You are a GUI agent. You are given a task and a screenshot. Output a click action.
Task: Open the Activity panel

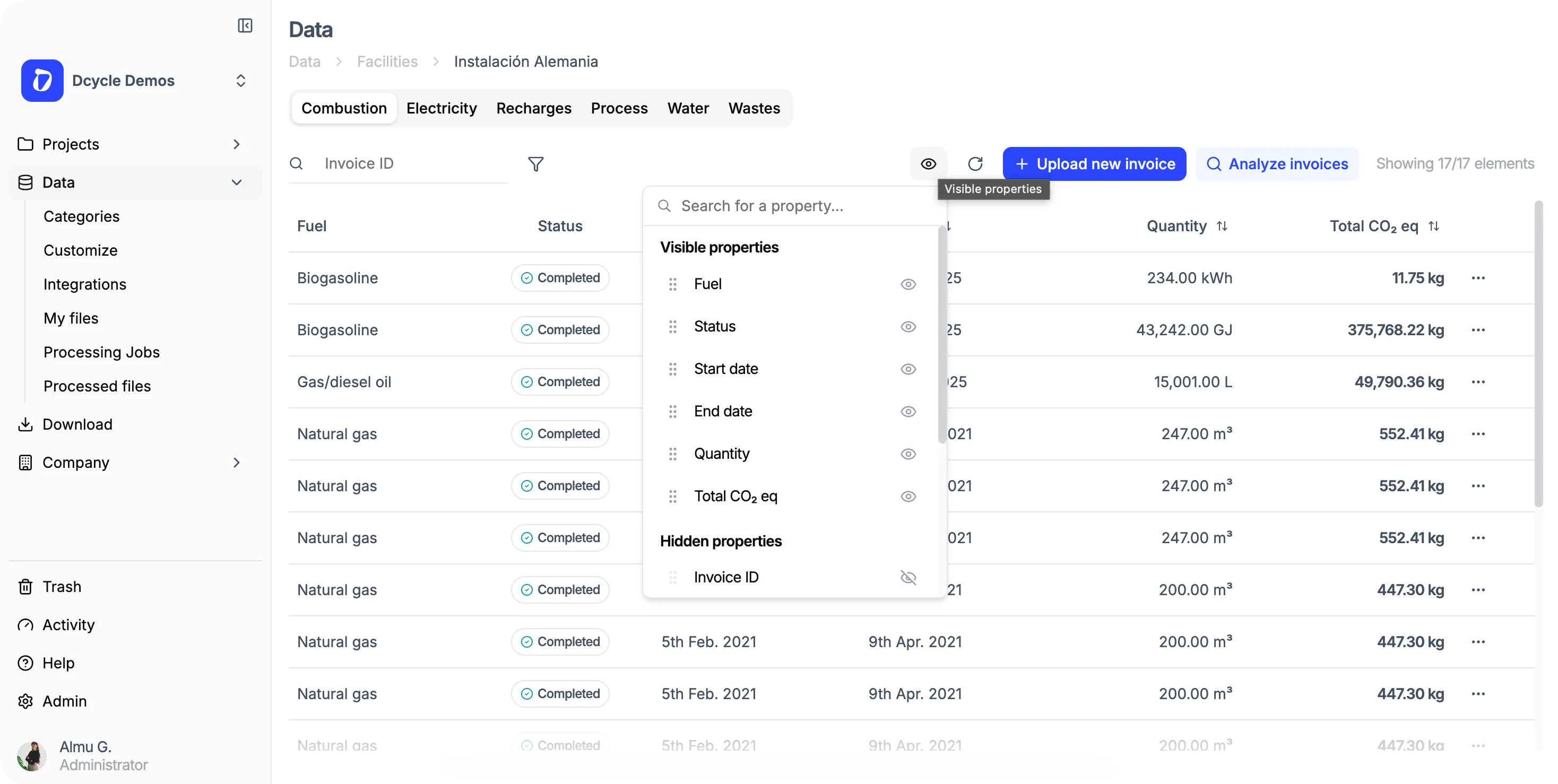68,624
